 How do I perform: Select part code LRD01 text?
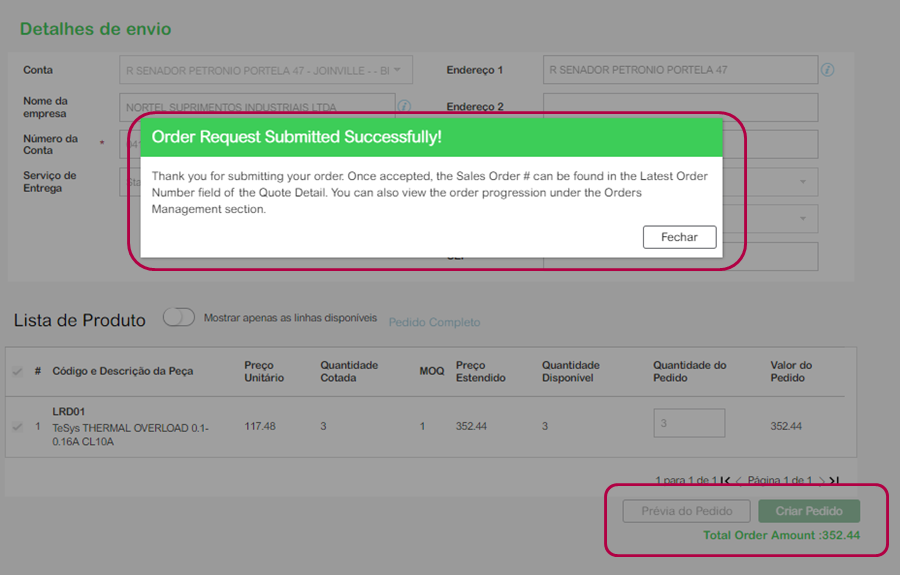pyautogui.click(x=68, y=411)
